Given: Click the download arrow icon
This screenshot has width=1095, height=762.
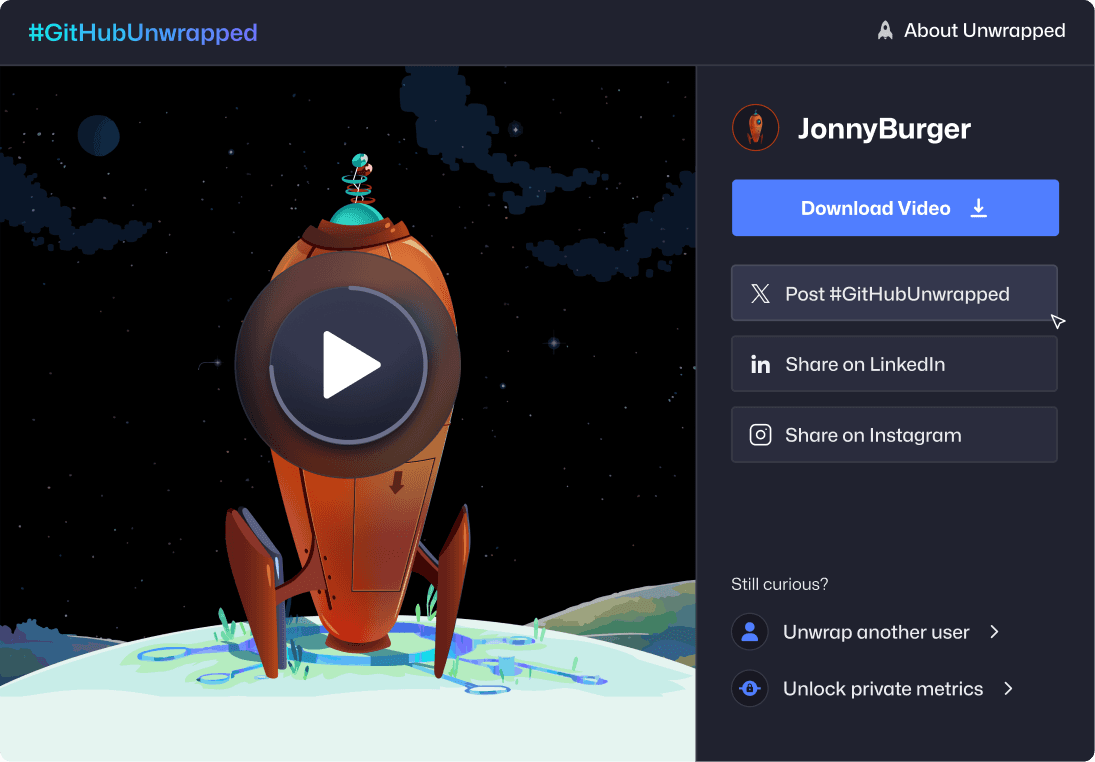Looking at the screenshot, I should tap(979, 208).
